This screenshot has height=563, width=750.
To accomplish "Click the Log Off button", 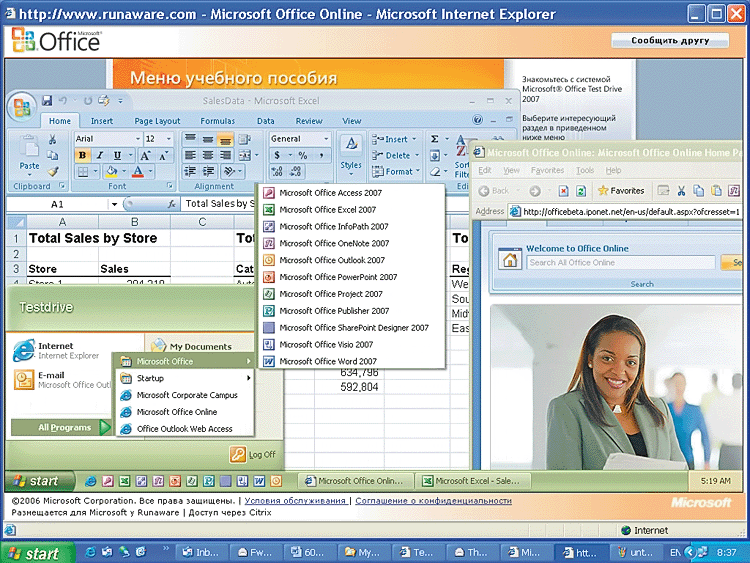I will (x=253, y=454).
